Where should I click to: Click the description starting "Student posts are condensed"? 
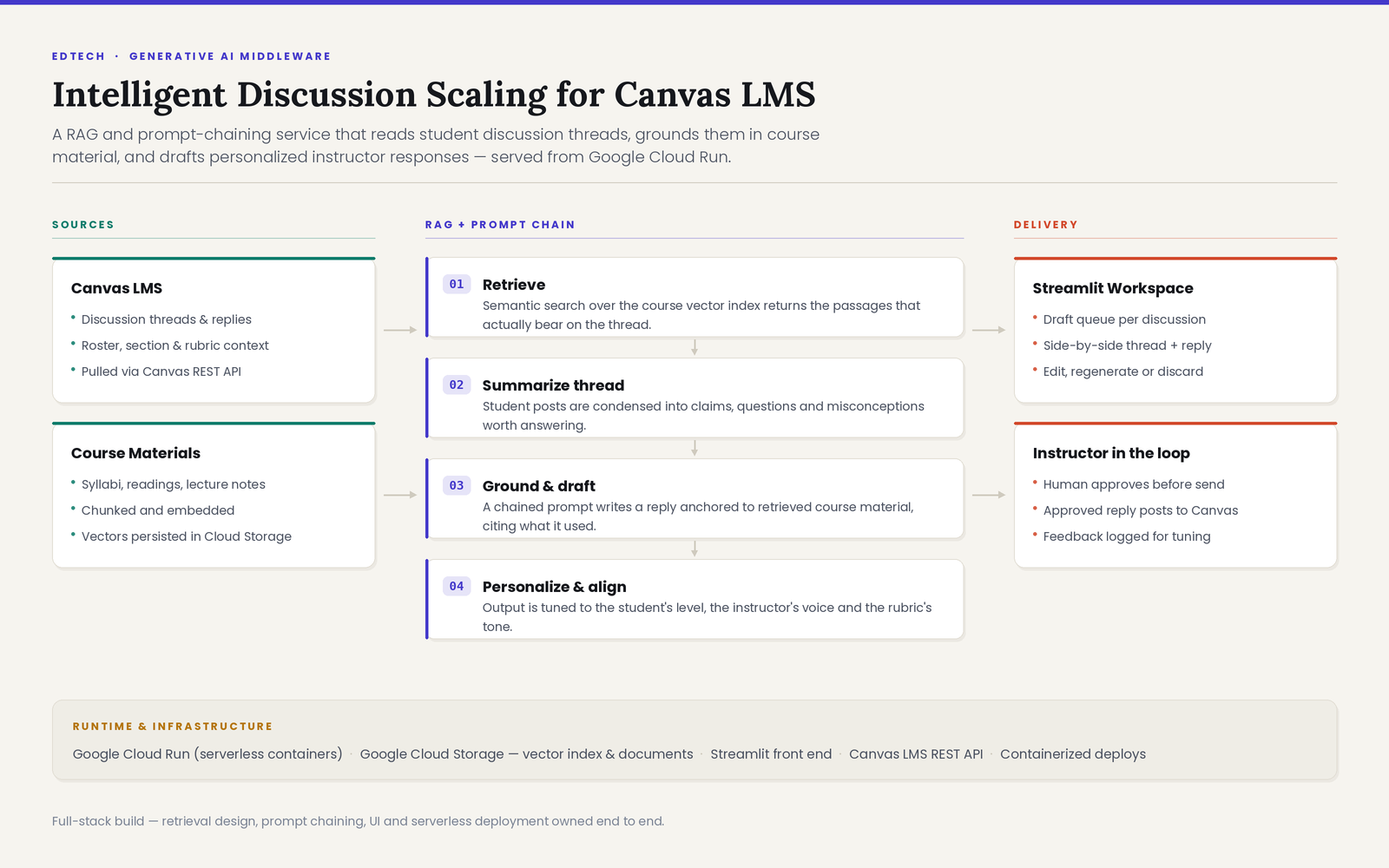tap(703, 416)
